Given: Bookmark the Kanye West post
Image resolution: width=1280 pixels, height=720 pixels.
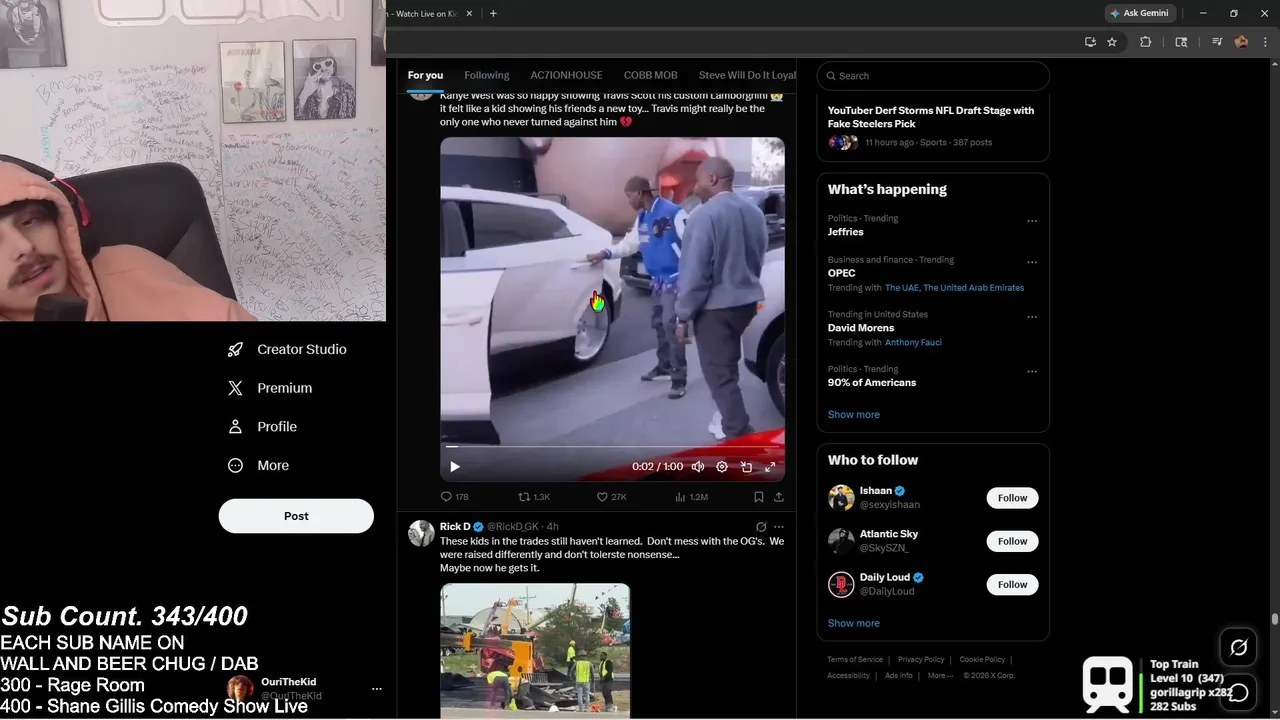Looking at the screenshot, I should tap(759, 497).
